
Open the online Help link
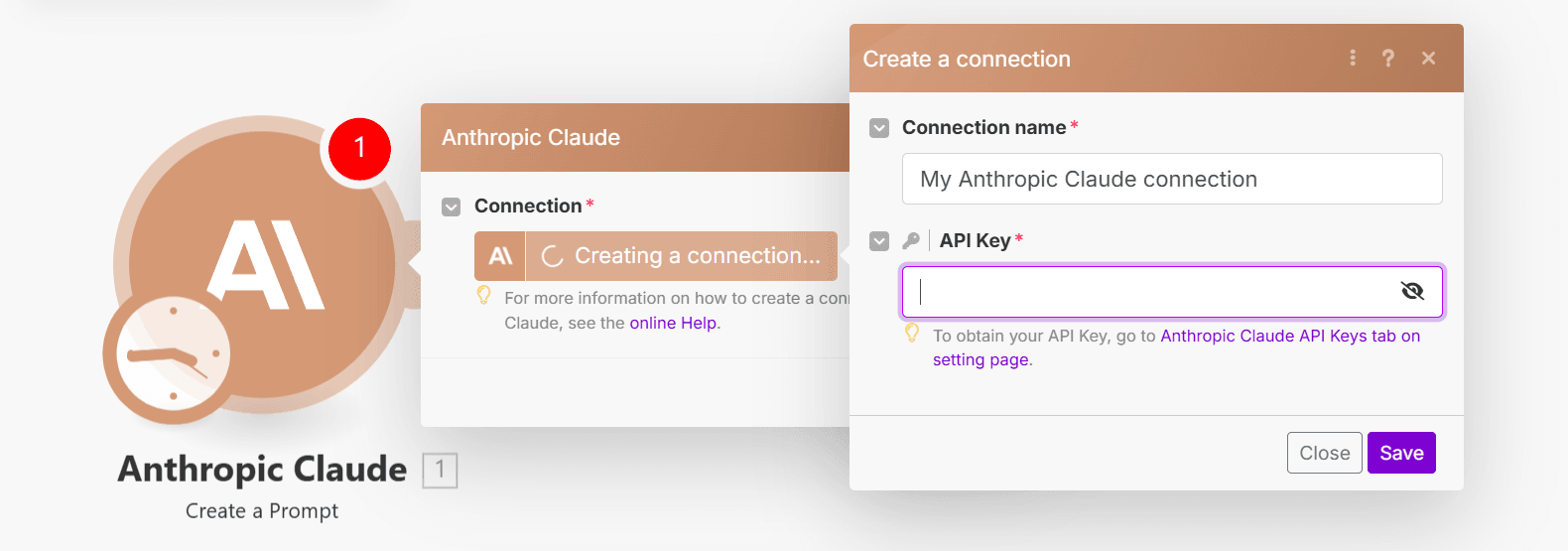tap(673, 324)
